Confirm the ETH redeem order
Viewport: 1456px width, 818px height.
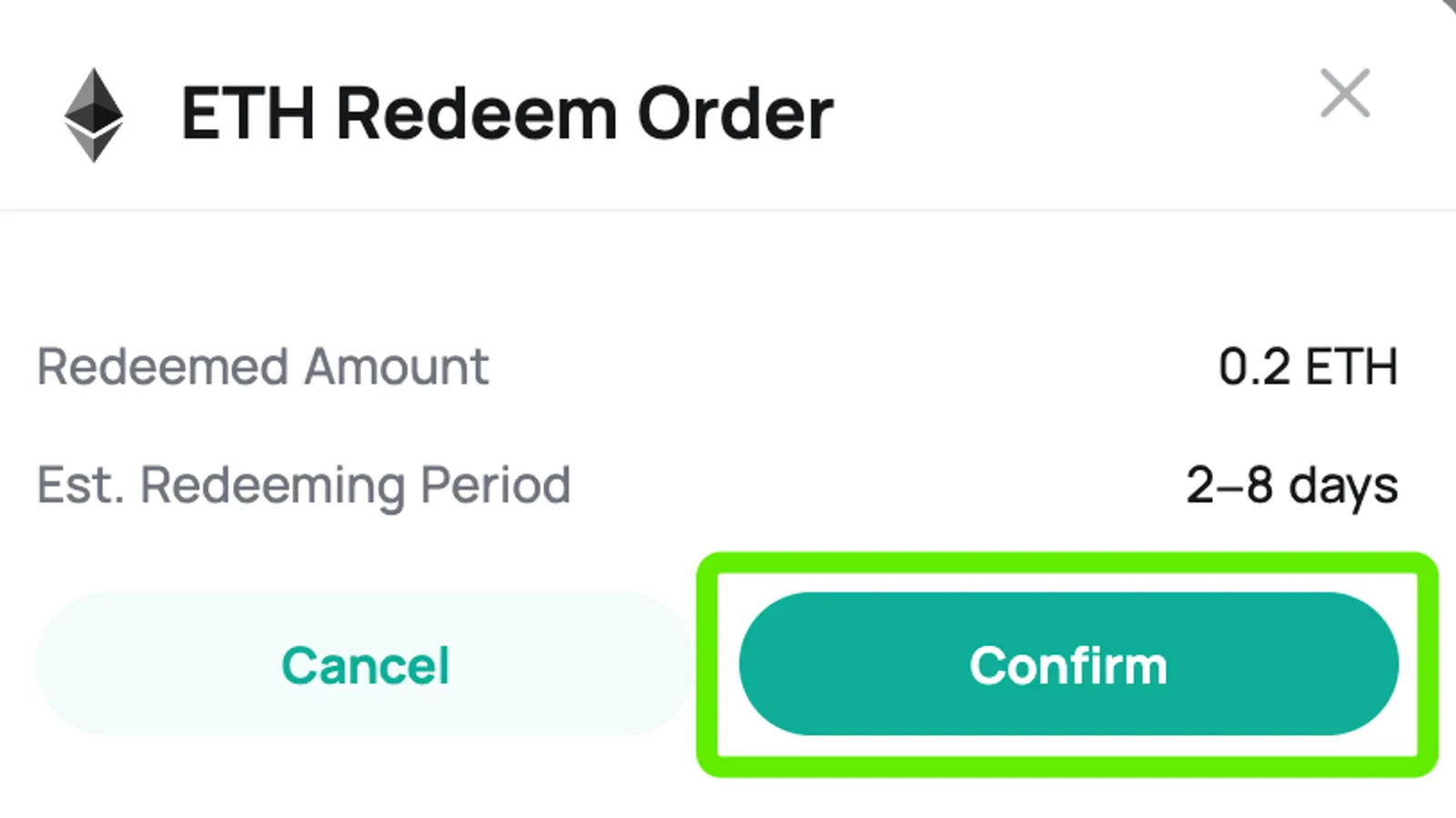point(1068,664)
